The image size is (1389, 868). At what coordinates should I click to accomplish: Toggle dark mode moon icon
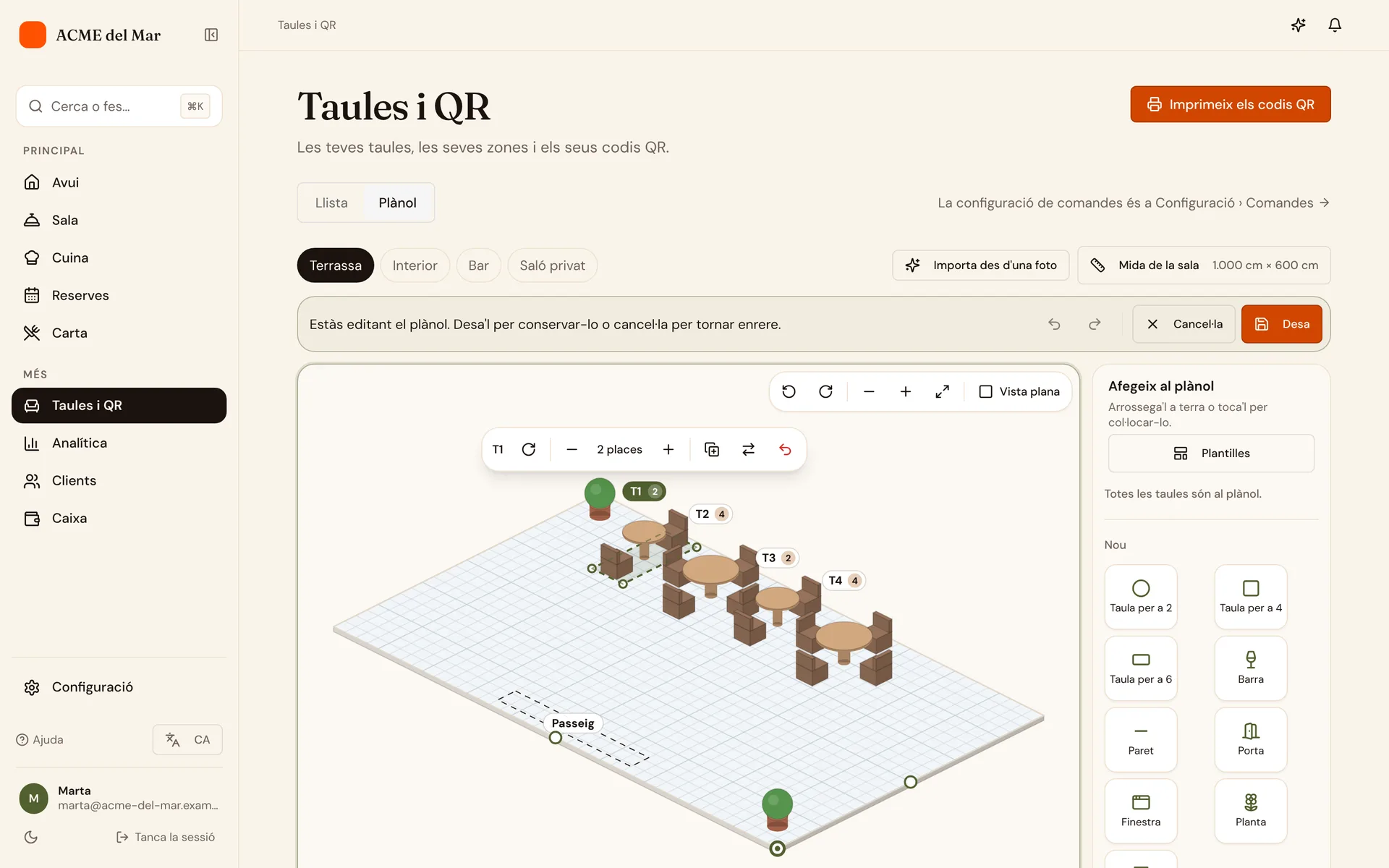tap(31, 837)
